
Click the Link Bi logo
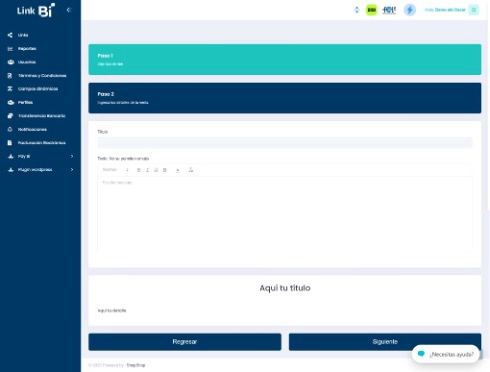[36, 10]
